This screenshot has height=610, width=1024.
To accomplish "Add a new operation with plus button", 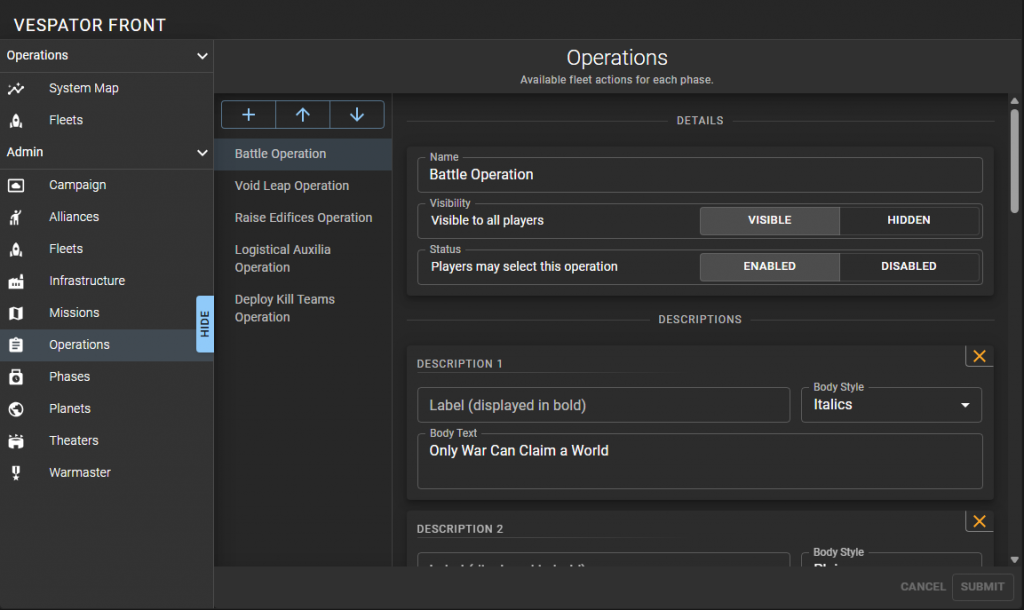I will [248, 115].
